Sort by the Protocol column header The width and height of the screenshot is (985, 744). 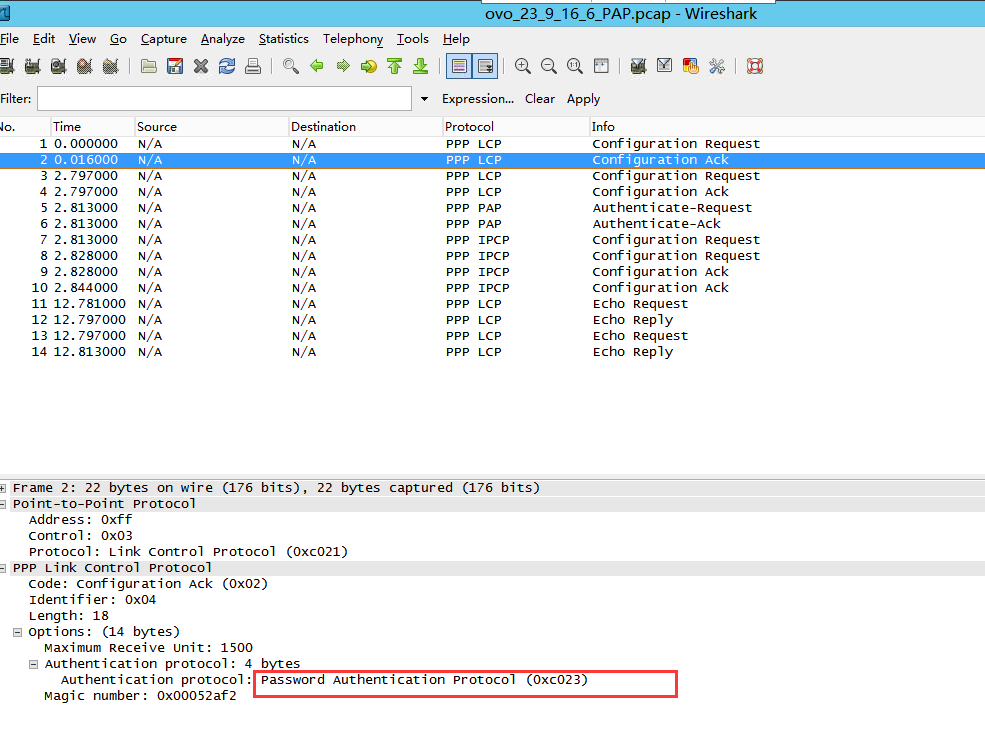(x=516, y=126)
